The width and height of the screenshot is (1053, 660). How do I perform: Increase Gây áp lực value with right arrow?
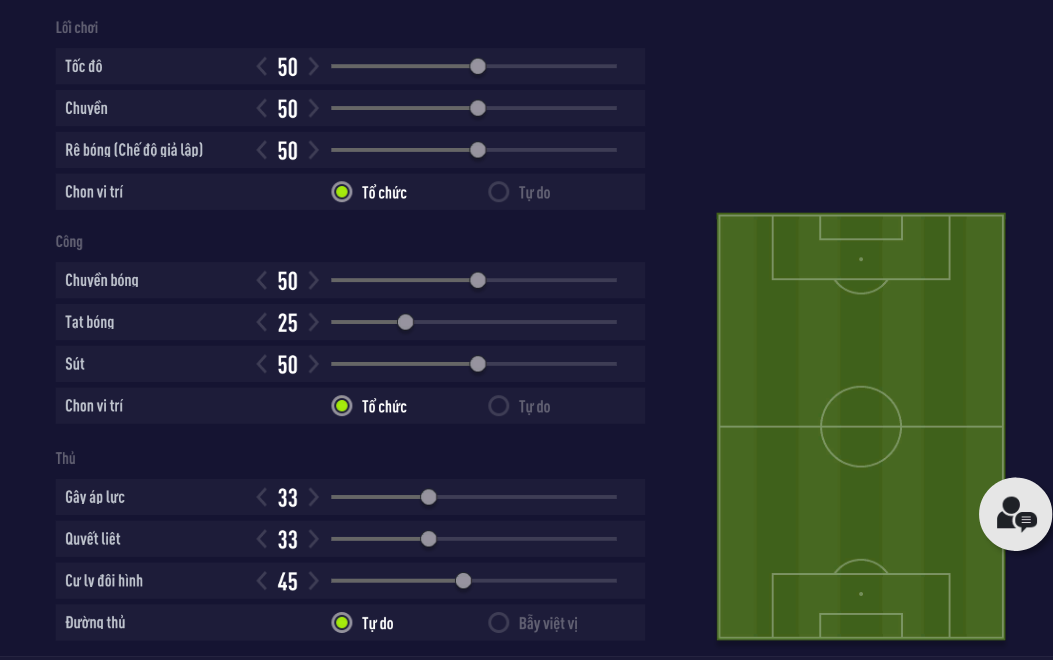313,497
